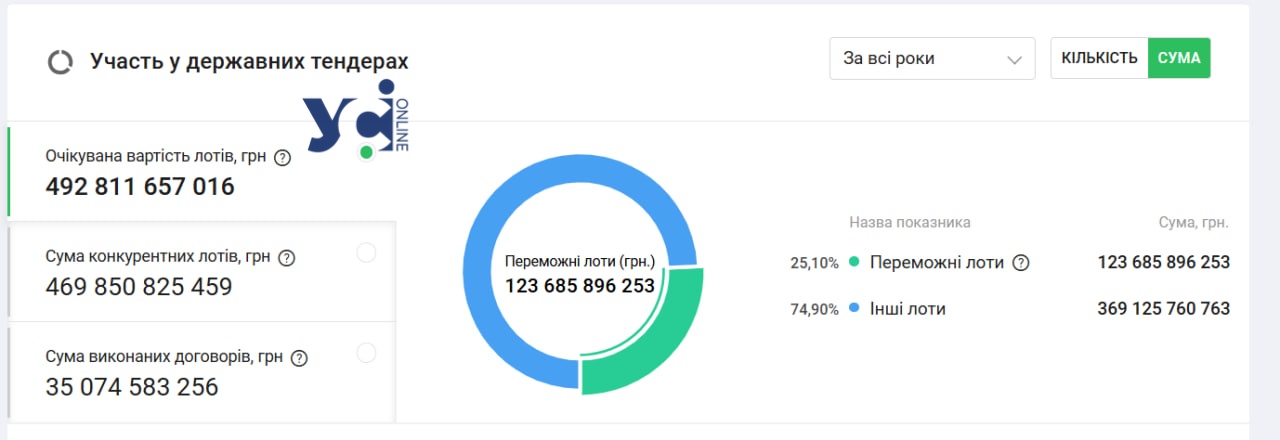Image resolution: width=1280 pixels, height=440 pixels.
Task: Select the Сума виконаних договорів radio button
Action: (x=366, y=353)
